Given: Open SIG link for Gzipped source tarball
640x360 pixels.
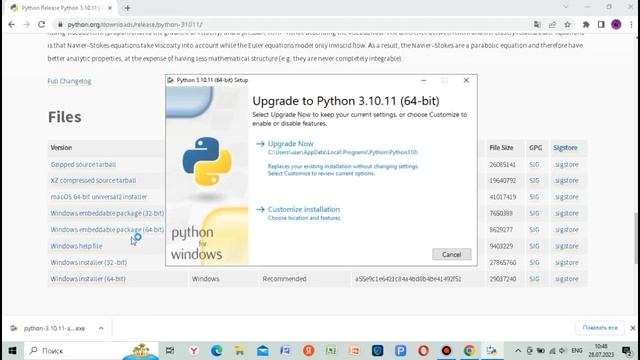Looking at the screenshot, I should click(x=534, y=164).
